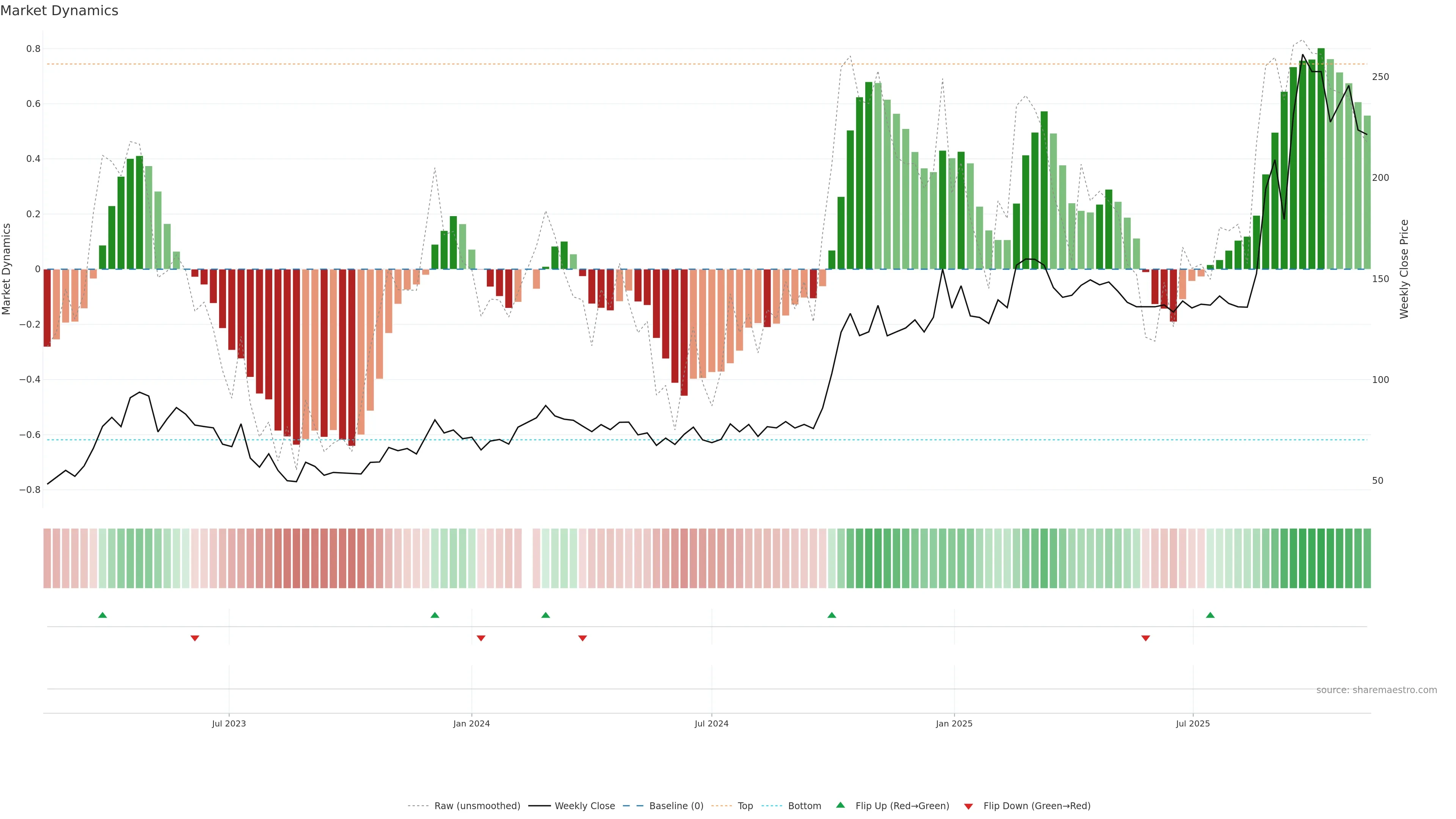Click the source: sharemaestro.com text

point(1376,690)
